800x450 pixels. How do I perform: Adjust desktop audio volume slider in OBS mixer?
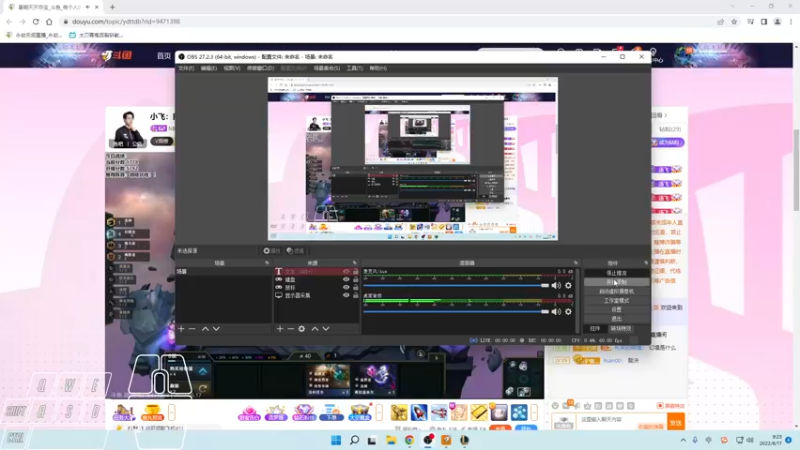click(x=456, y=312)
